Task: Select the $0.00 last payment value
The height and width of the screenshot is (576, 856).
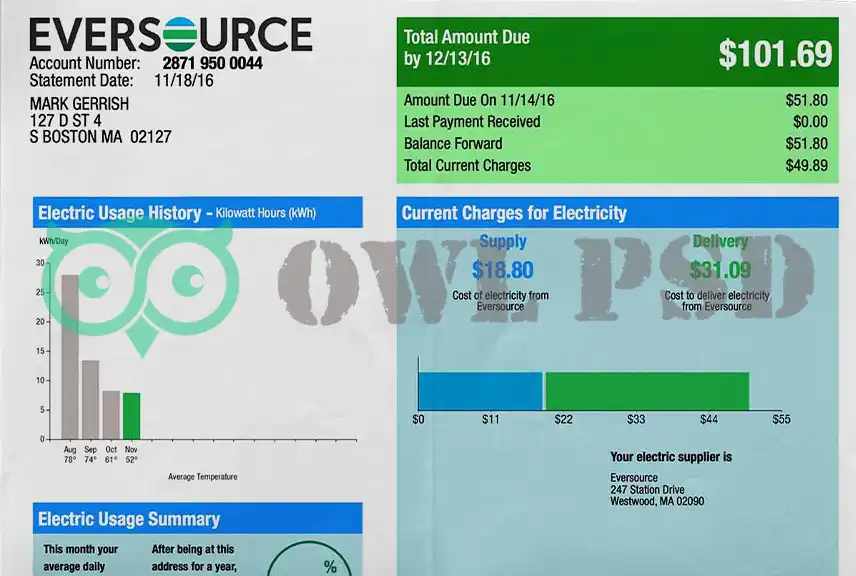Action: [811, 122]
